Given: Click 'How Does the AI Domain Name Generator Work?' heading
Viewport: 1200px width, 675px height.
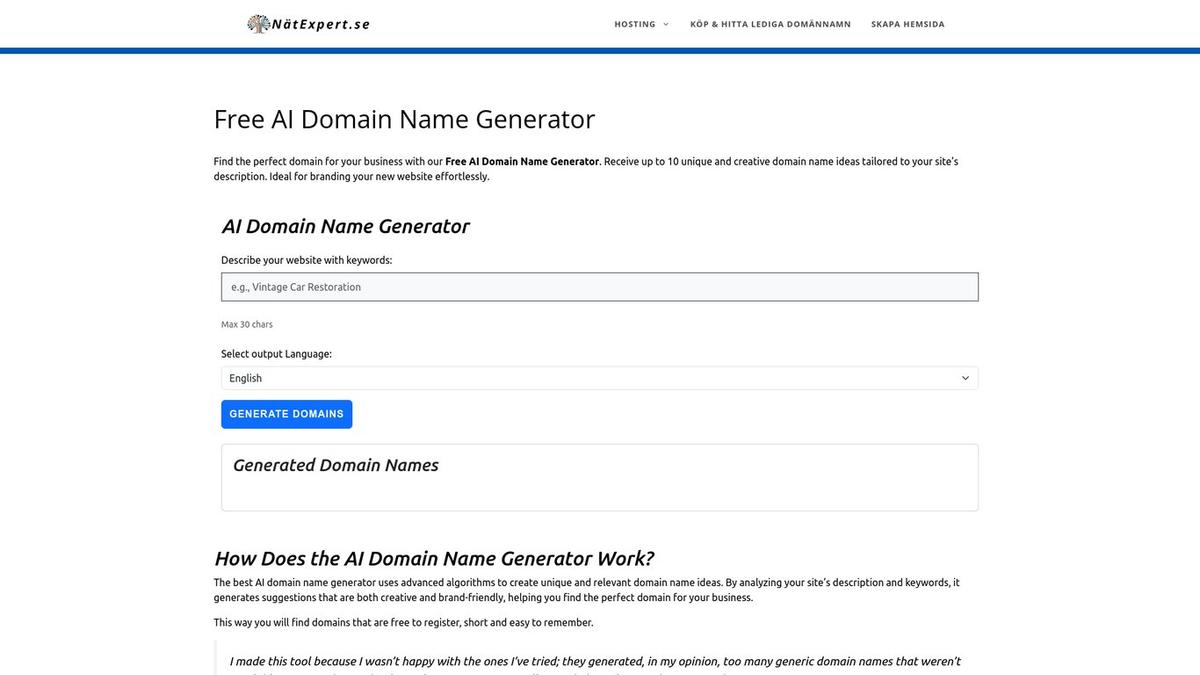Looking at the screenshot, I should pyautogui.click(x=434, y=558).
